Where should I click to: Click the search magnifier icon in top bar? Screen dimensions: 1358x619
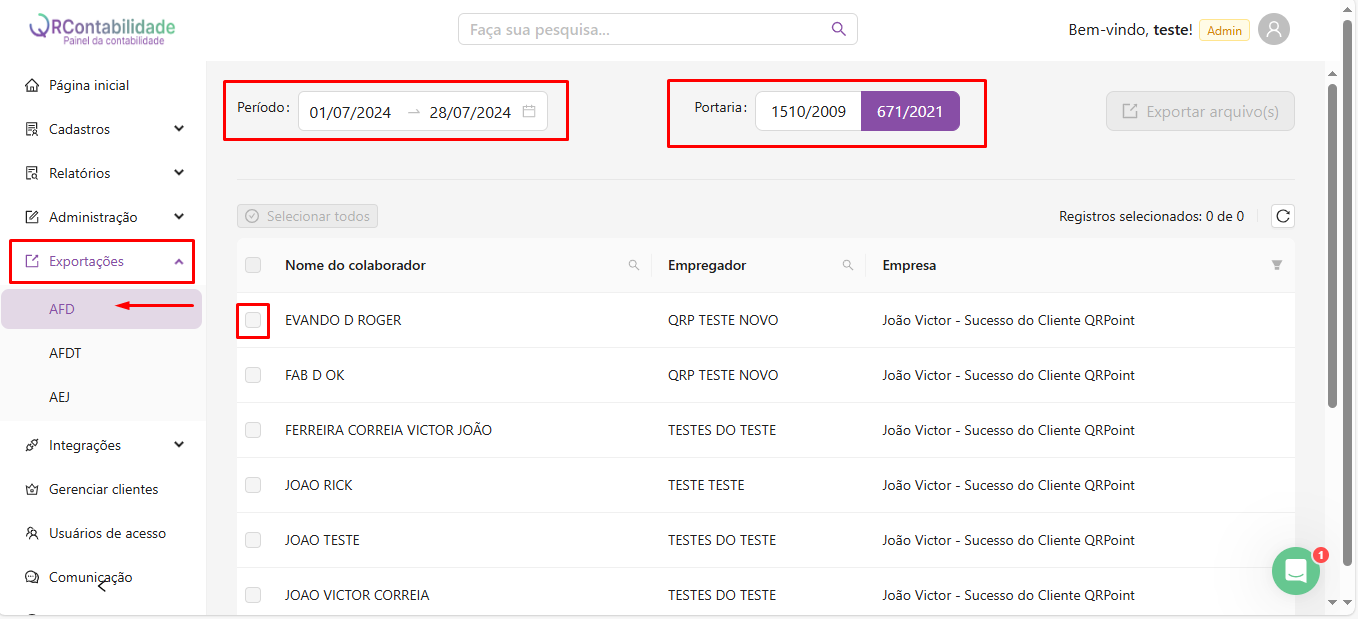839,29
